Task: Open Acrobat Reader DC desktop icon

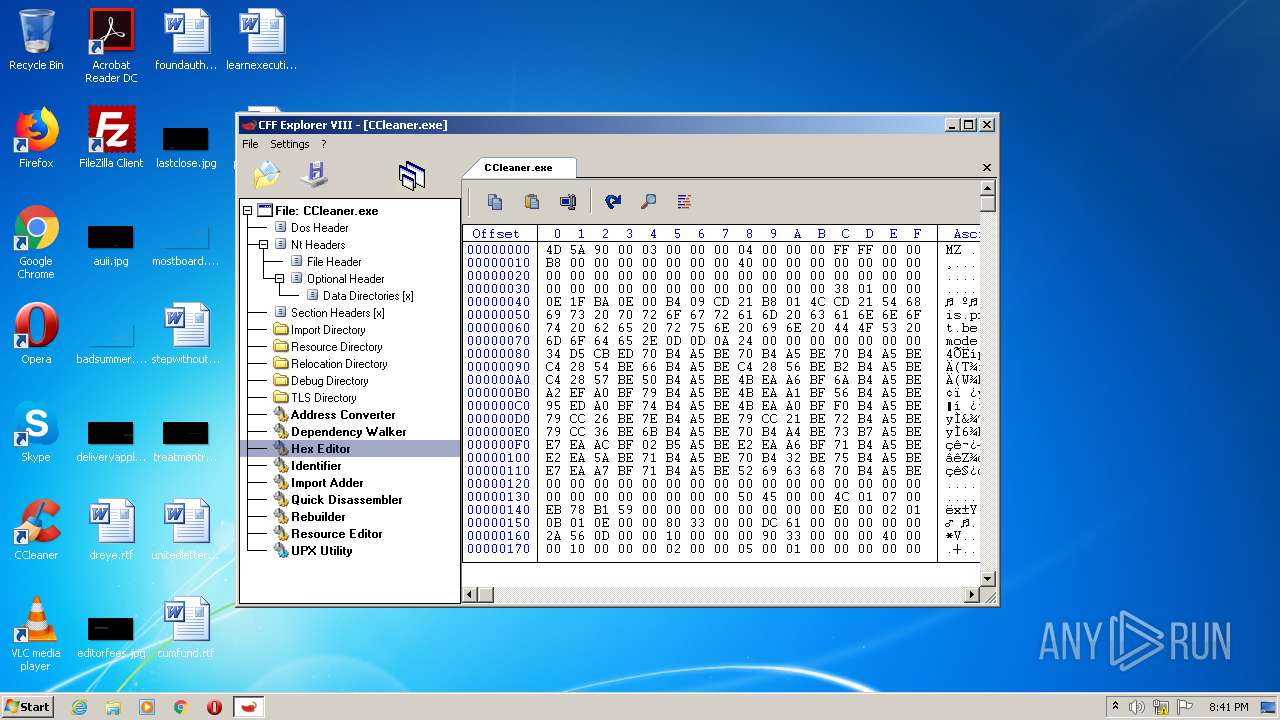Action: [x=111, y=46]
